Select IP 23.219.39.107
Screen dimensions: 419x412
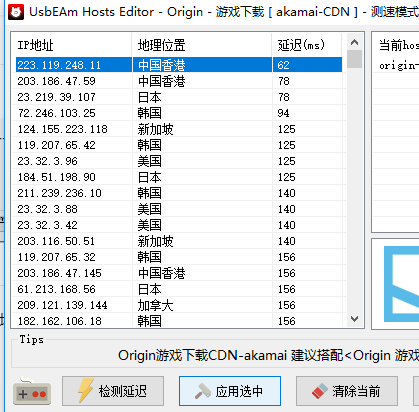56,97
